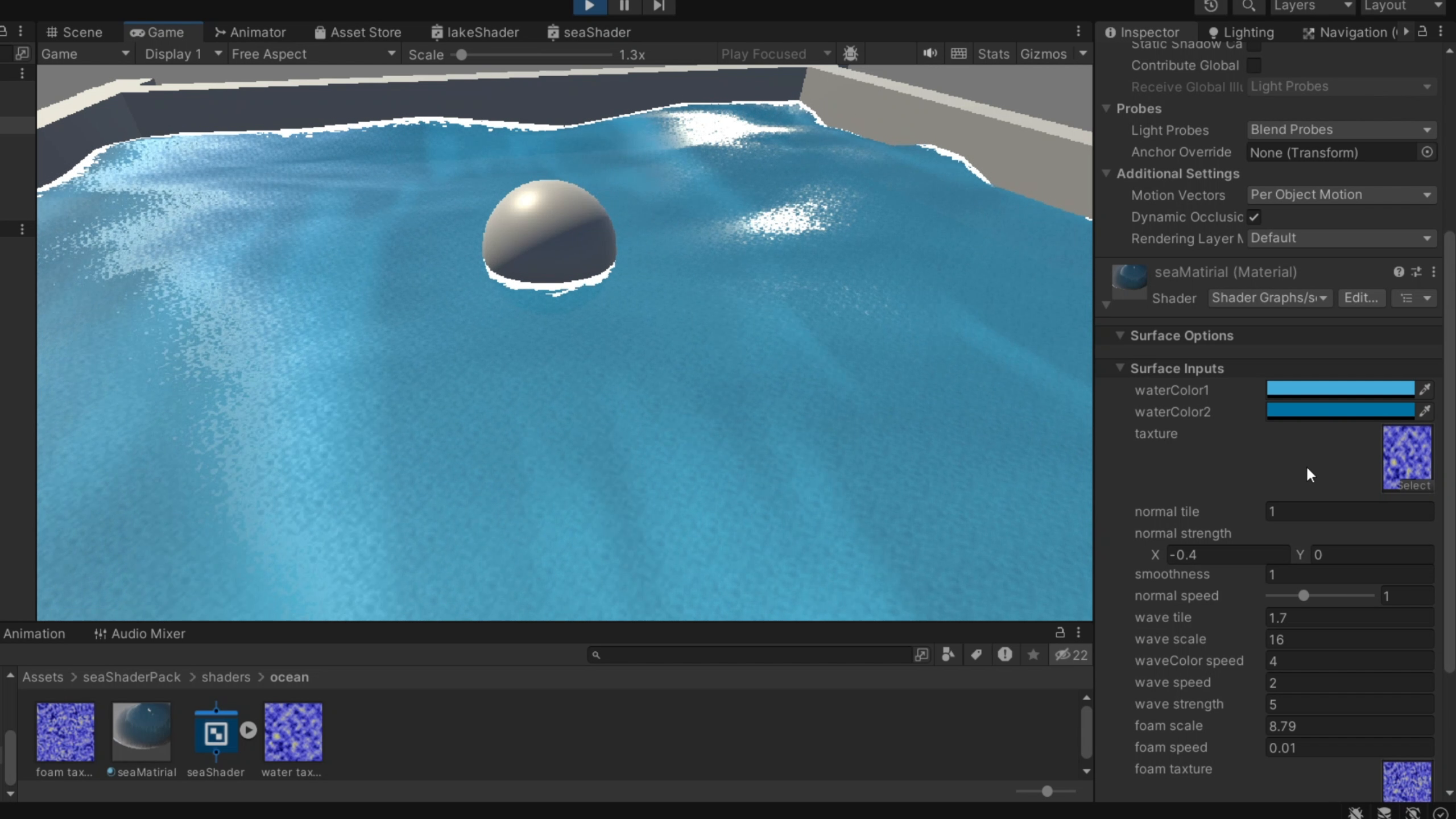Switch to the Scene tab
Viewport: 1456px width, 819px height.
click(x=75, y=32)
